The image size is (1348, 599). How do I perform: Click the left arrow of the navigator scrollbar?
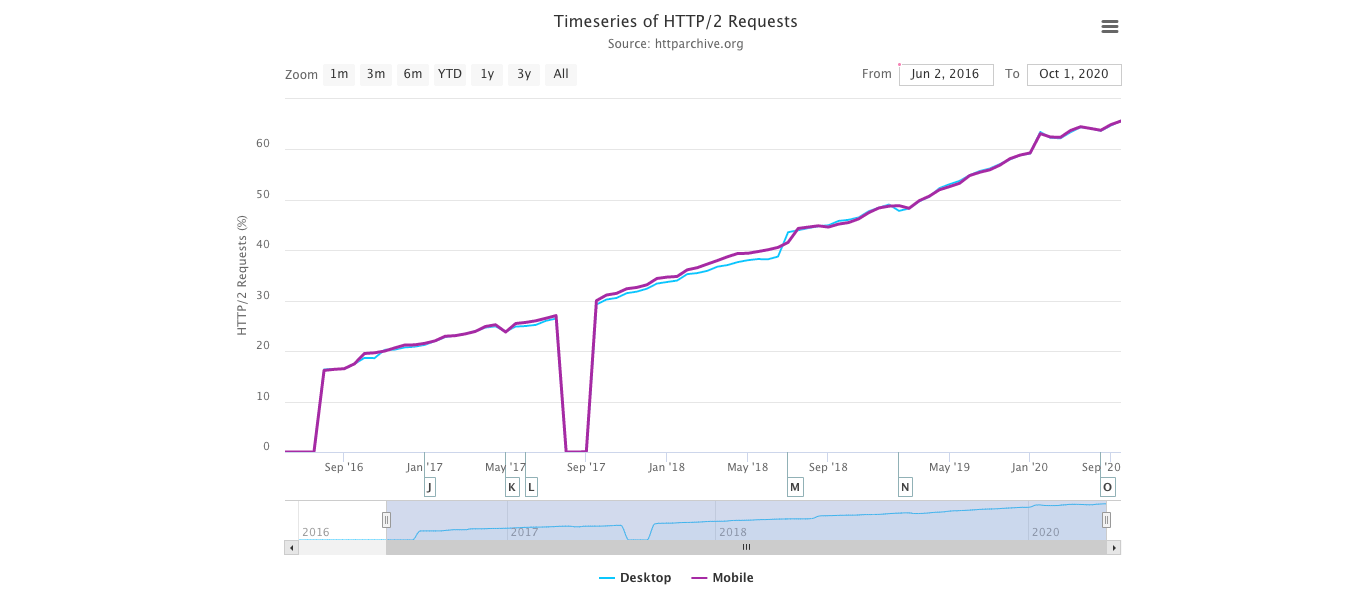click(291, 547)
